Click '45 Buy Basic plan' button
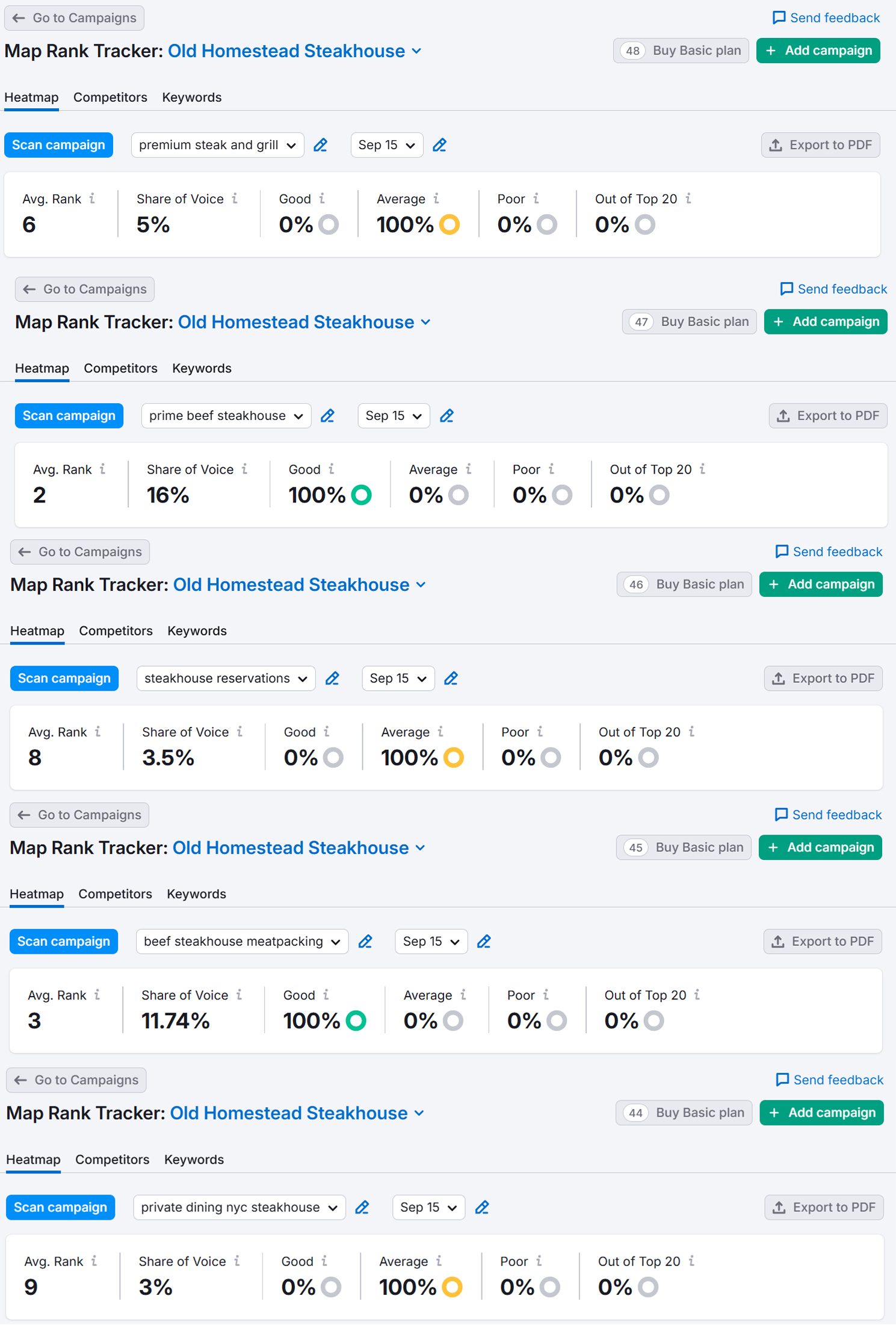Image resolution: width=896 pixels, height=1325 pixels. click(x=684, y=848)
